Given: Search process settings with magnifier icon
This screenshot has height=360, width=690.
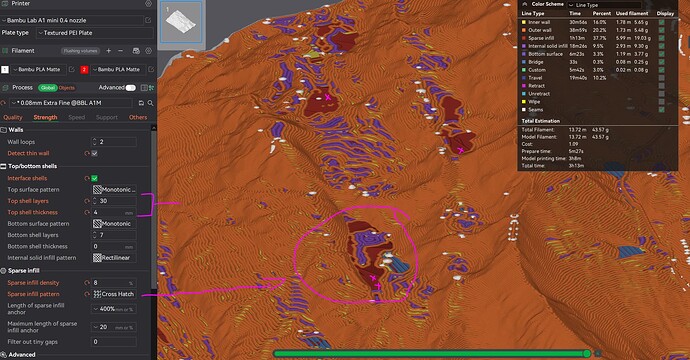Looking at the screenshot, I should [x=150, y=103].
